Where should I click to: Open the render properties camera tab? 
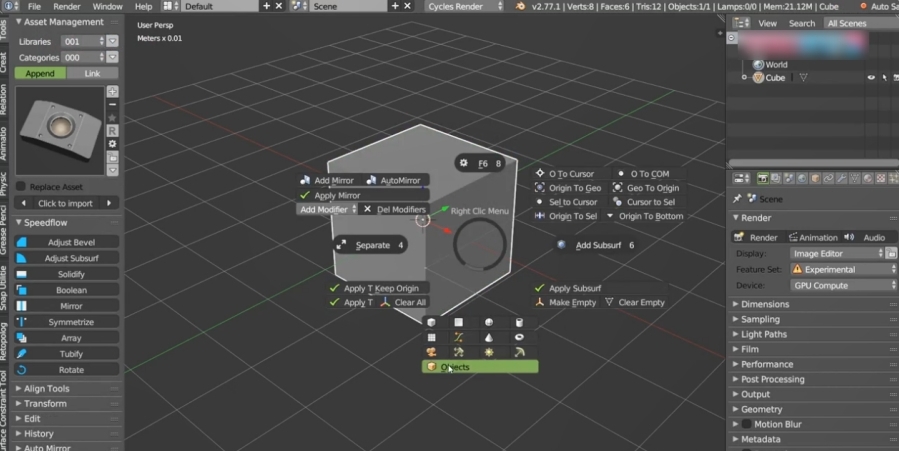point(763,179)
